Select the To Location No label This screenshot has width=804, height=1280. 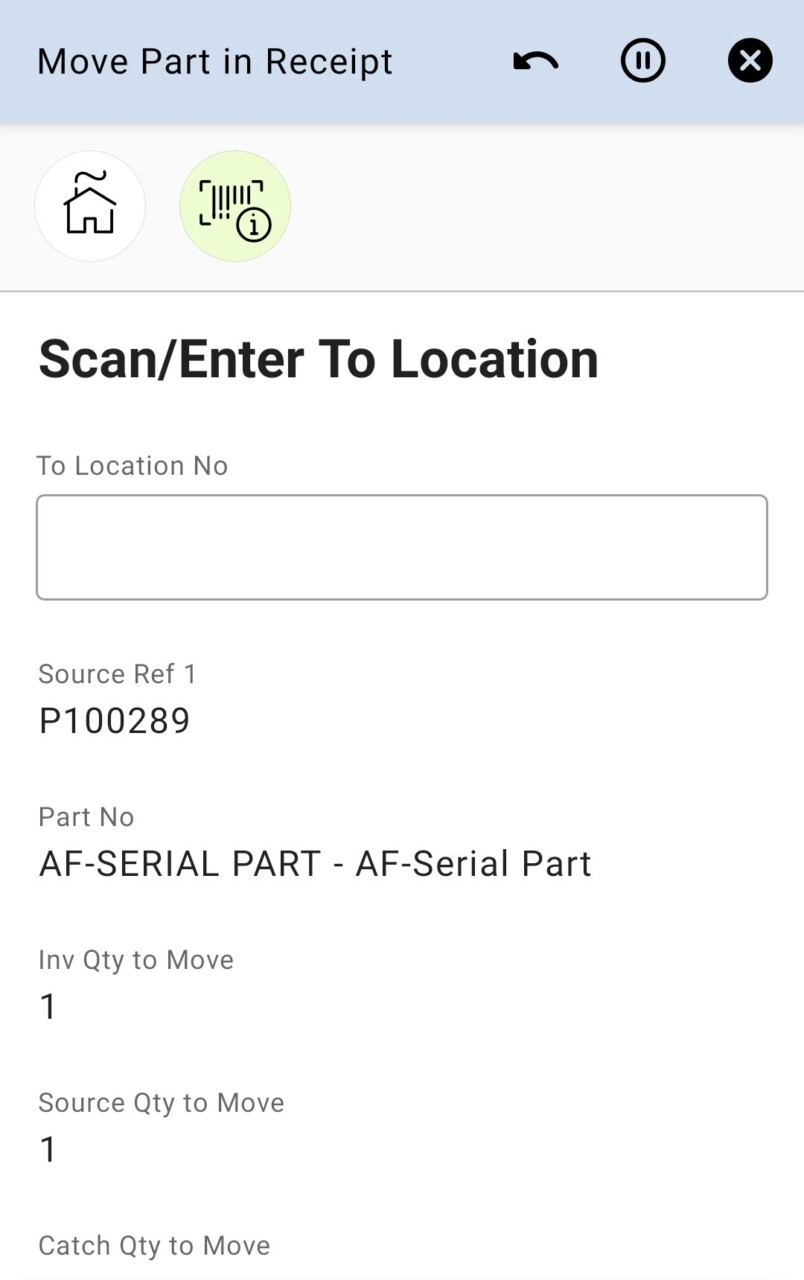coord(133,466)
